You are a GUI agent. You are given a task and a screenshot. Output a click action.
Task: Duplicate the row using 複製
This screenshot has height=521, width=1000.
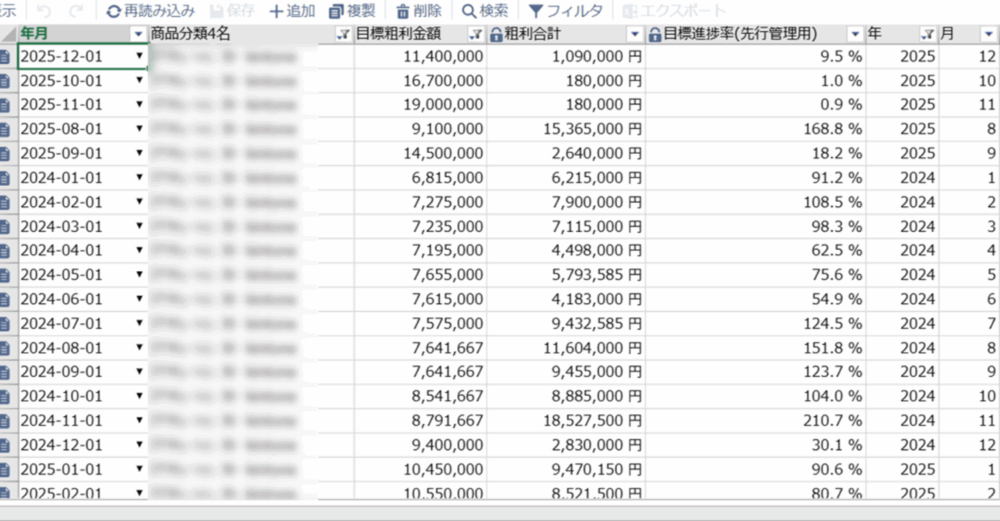(354, 11)
